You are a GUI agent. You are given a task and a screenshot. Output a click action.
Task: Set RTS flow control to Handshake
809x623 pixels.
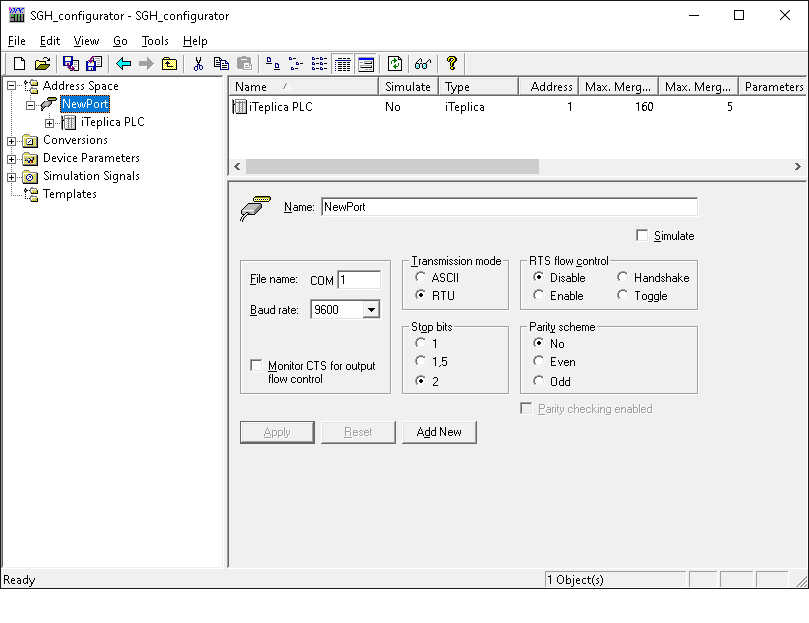[623, 277]
